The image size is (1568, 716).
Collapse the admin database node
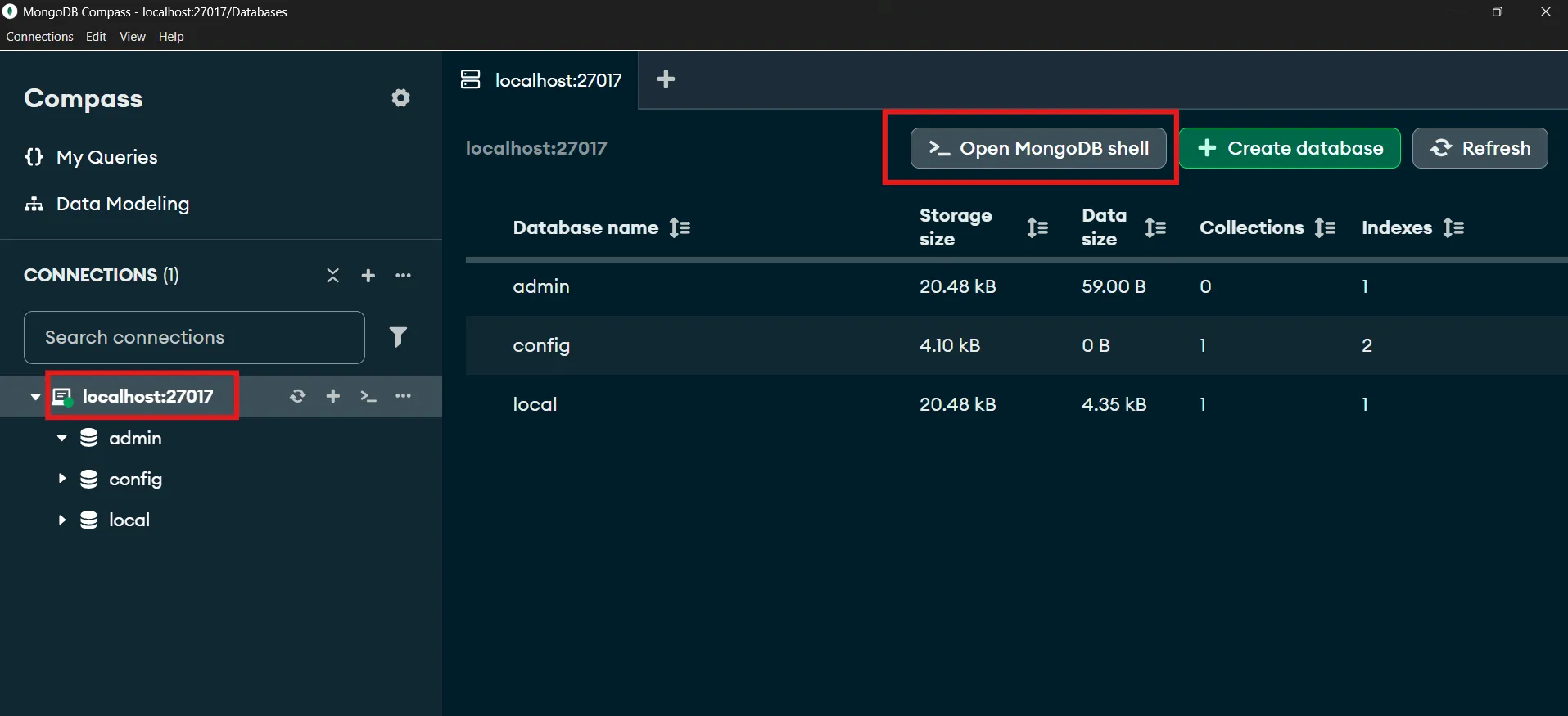coord(61,439)
